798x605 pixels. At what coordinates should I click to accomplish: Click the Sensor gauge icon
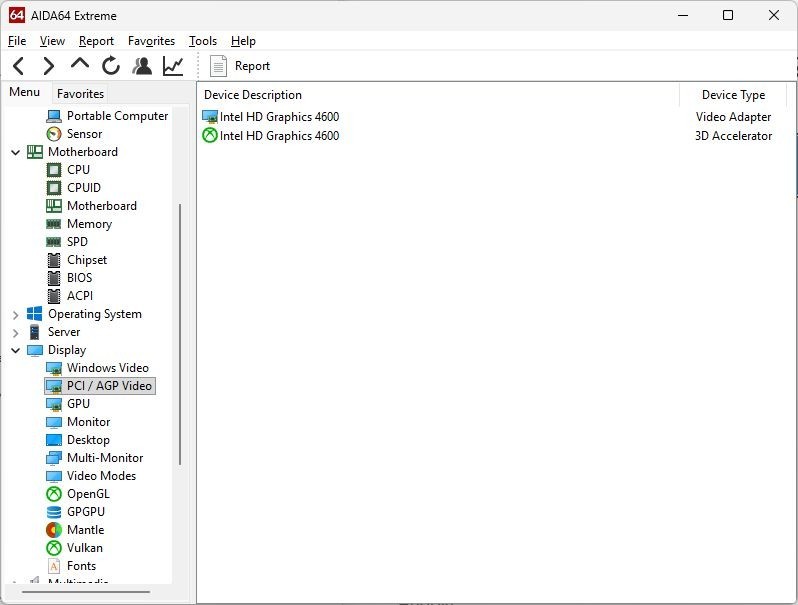tap(54, 134)
